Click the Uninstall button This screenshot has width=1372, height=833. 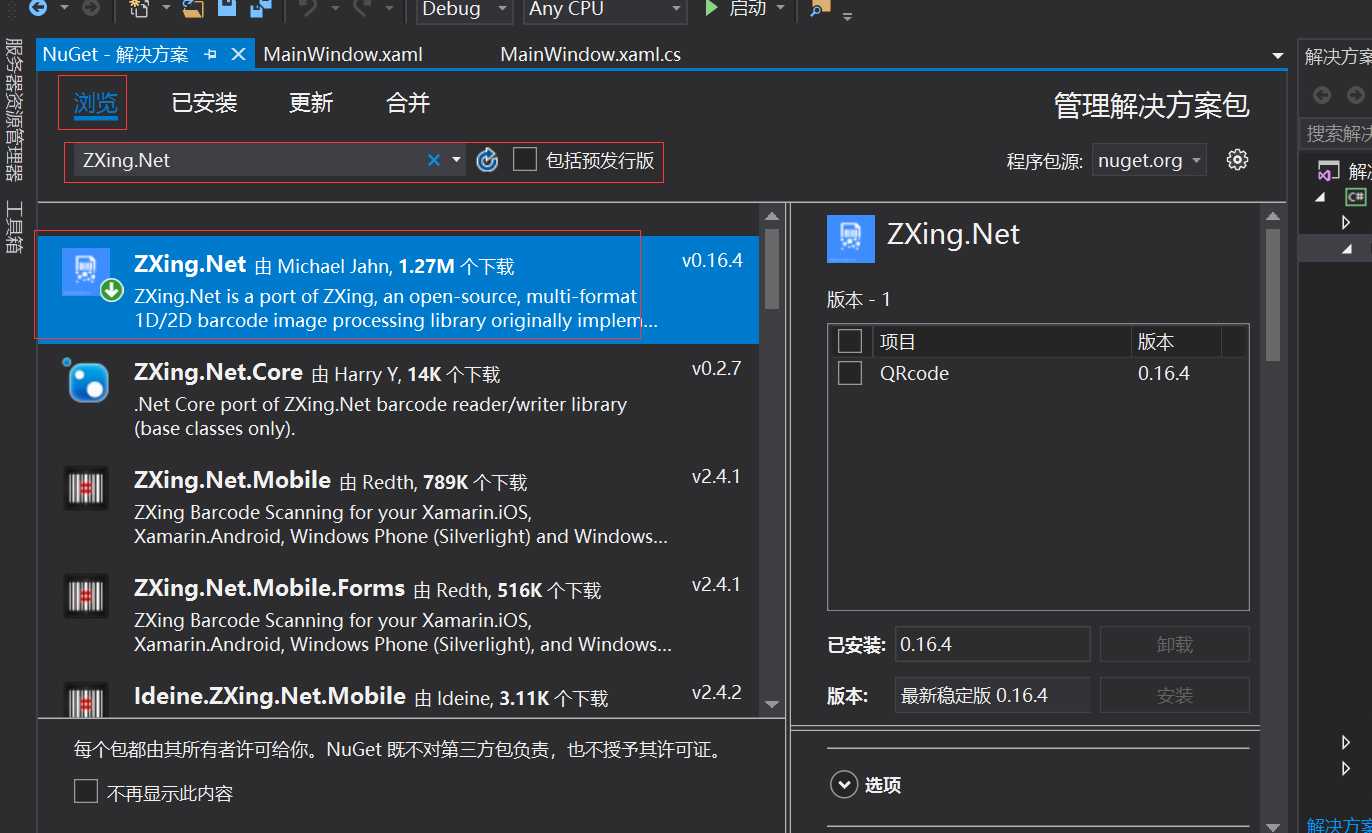click(x=1174, y=644)
